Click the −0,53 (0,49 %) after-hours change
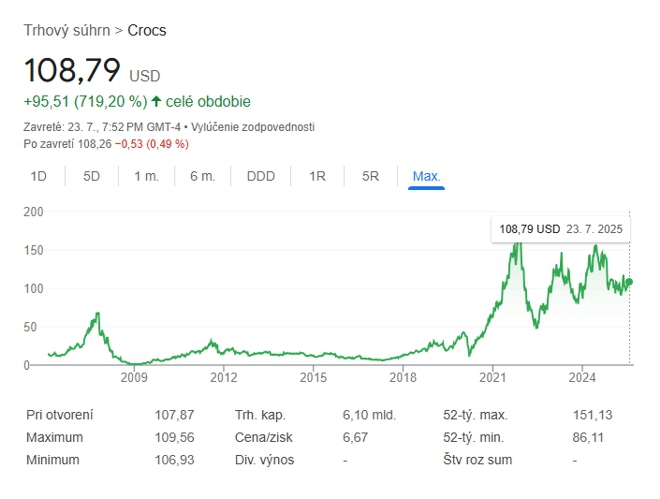 point(152,144)
